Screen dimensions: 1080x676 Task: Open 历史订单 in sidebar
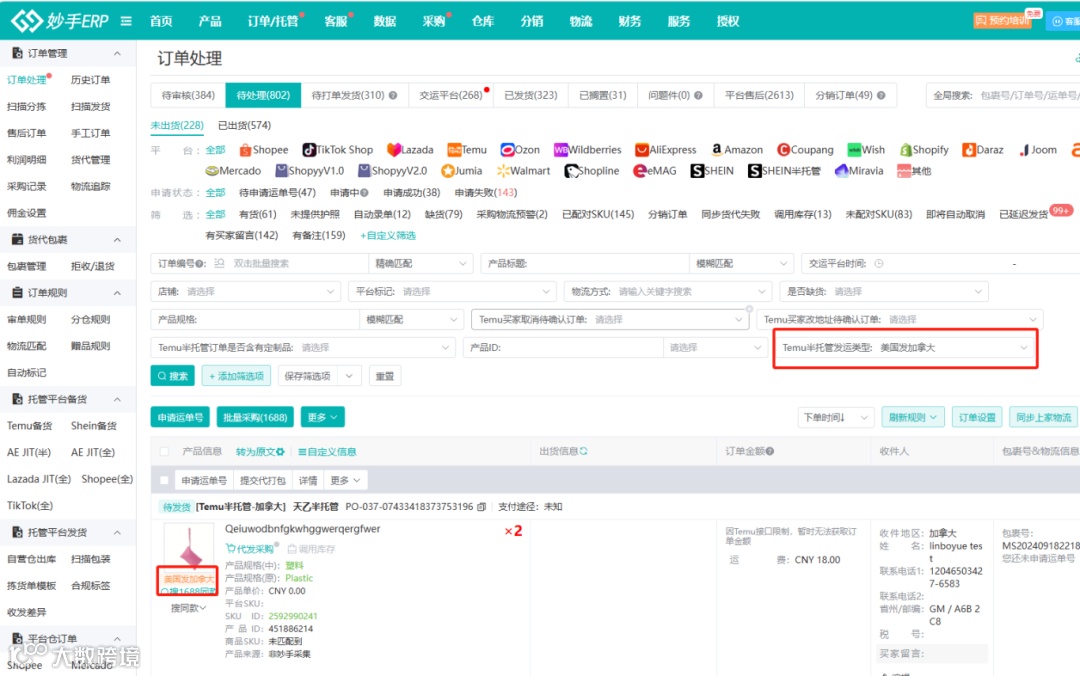(x=90, y=80)
